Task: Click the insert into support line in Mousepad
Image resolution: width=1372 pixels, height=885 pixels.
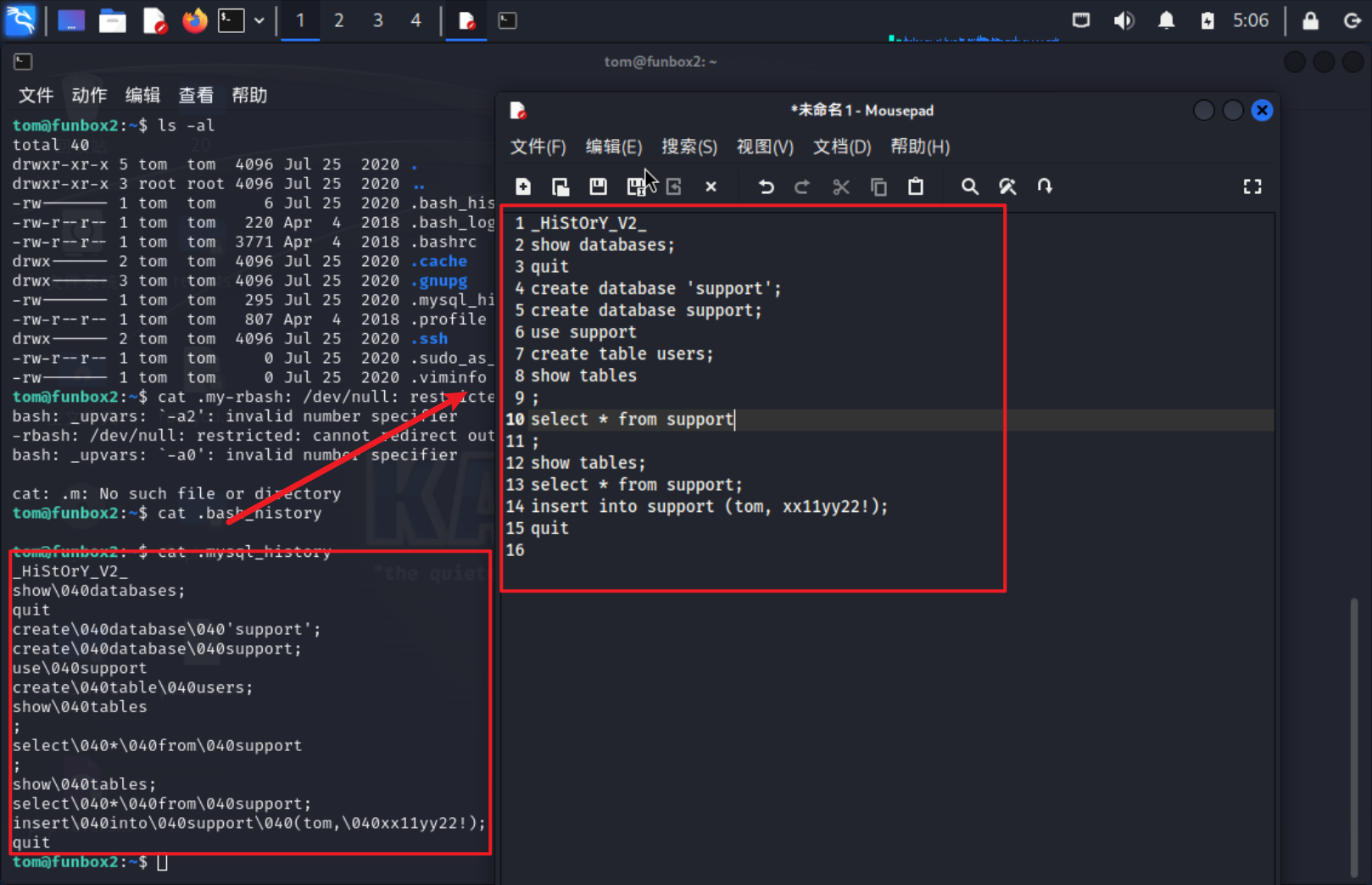Action: point(709,506)
